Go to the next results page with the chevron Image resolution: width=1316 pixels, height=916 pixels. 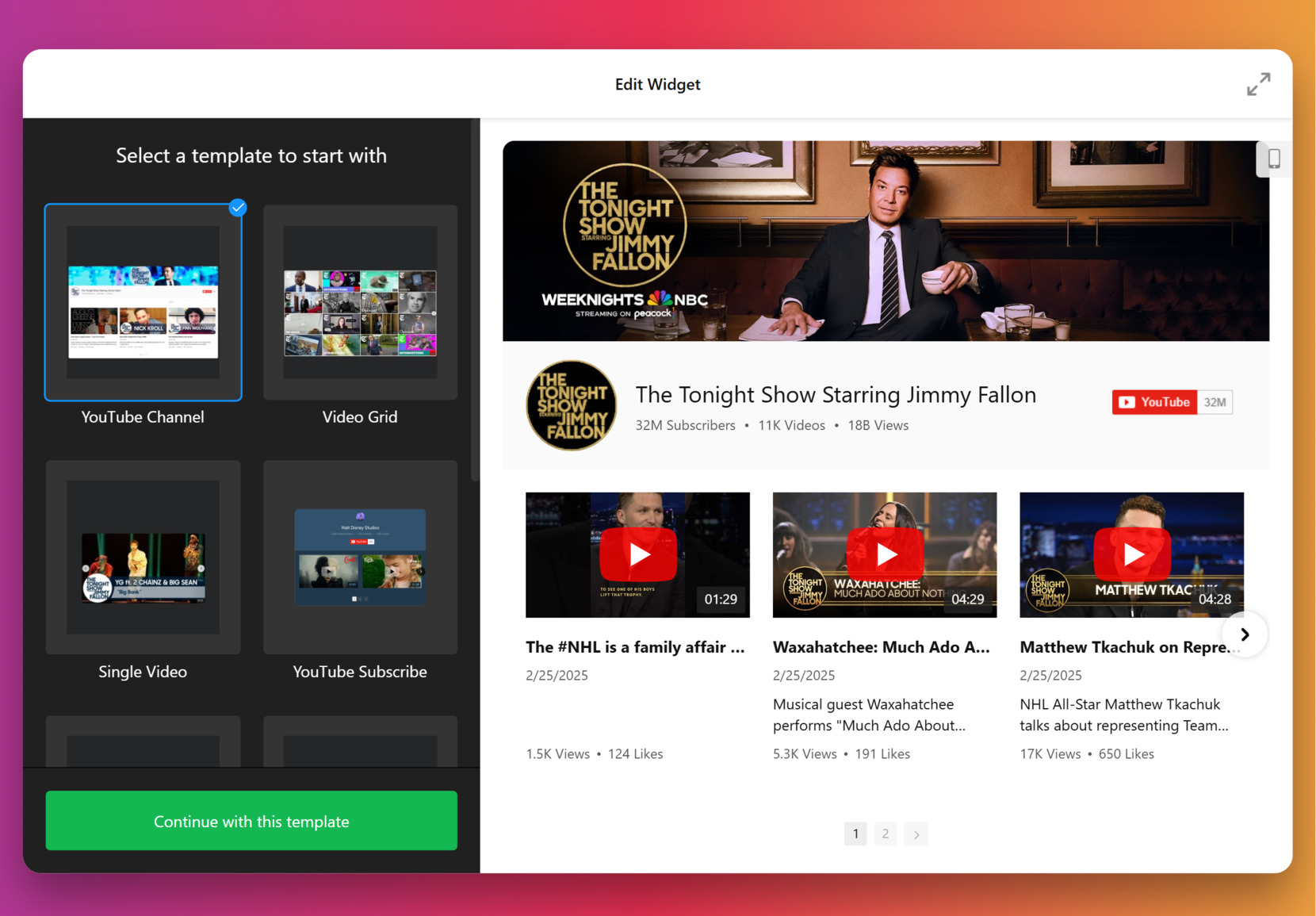[916, 834]
